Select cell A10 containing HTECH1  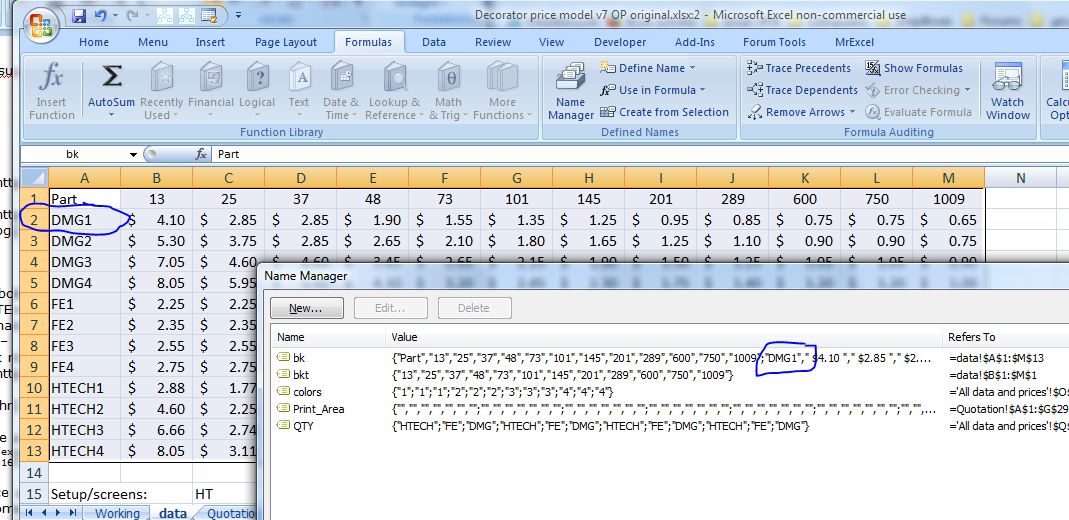click(x=85, y=388)
